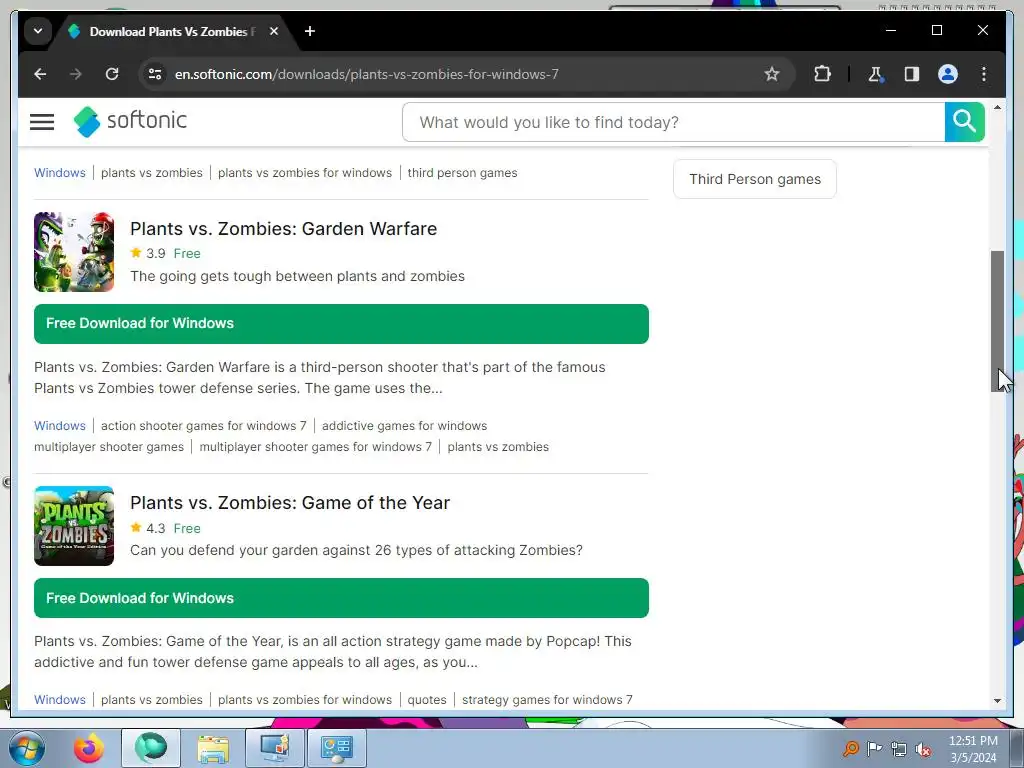The width and height of the screenshot is (1024, 768).
Task: Click the scrollbar up arrow
Action: 997,107
